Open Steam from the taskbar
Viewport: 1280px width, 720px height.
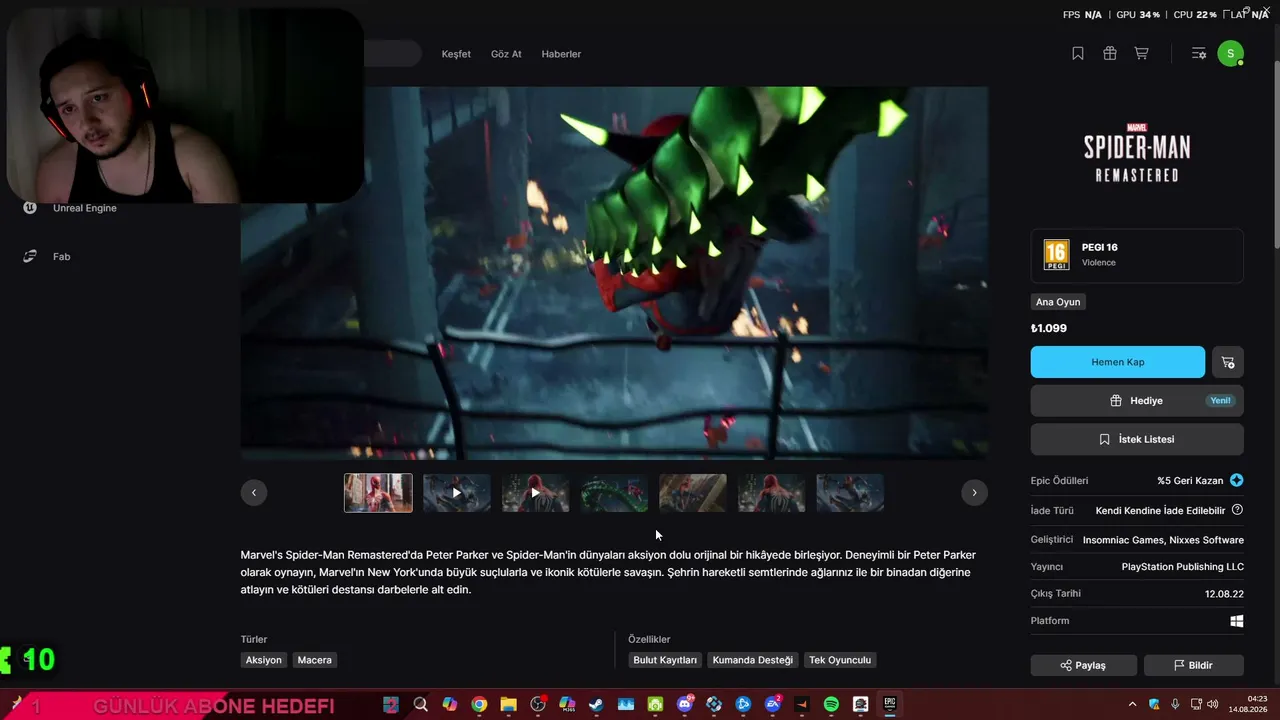pos(596,705)
